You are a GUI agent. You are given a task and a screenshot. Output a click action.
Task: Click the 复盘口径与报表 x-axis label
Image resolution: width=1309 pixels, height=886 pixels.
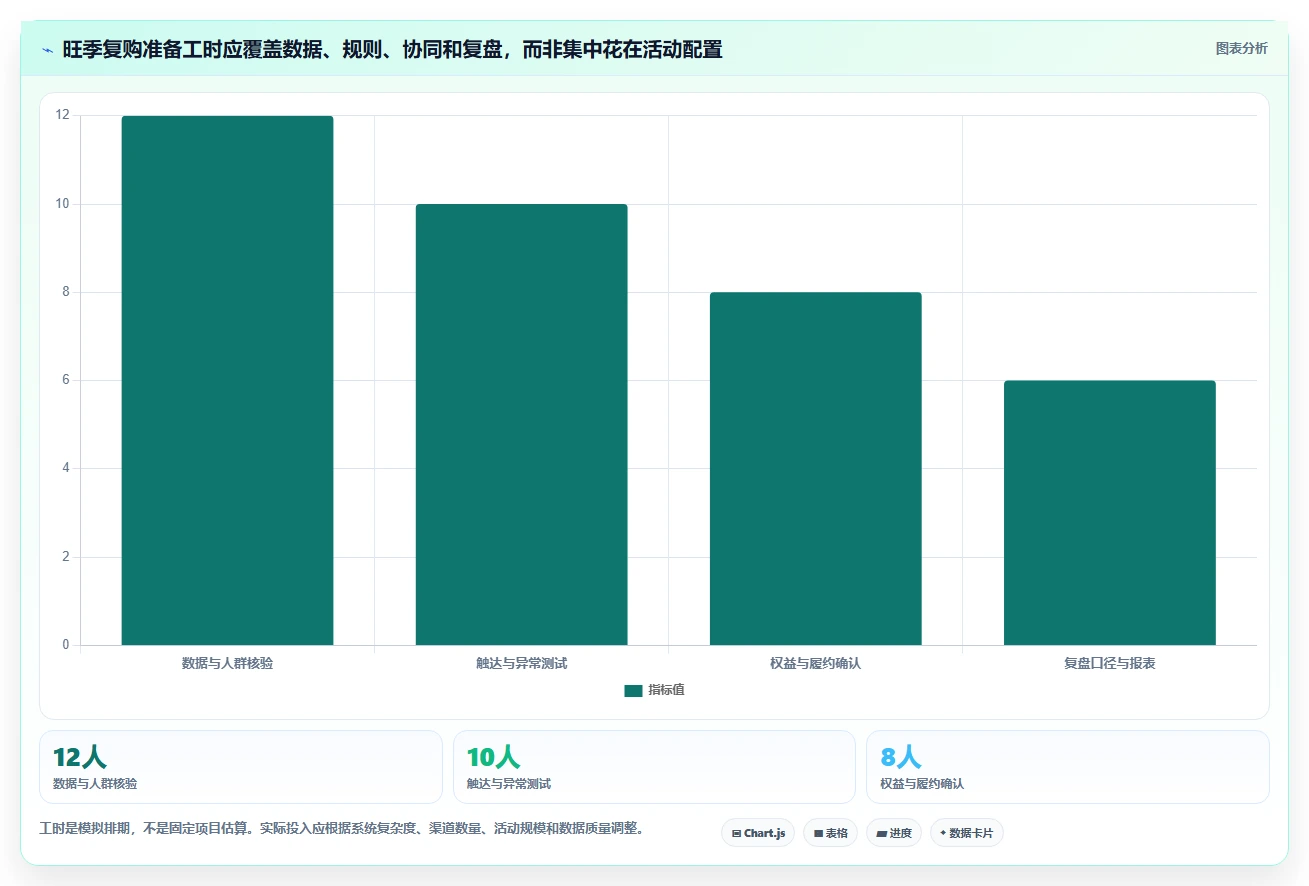tap(1110, 663)
